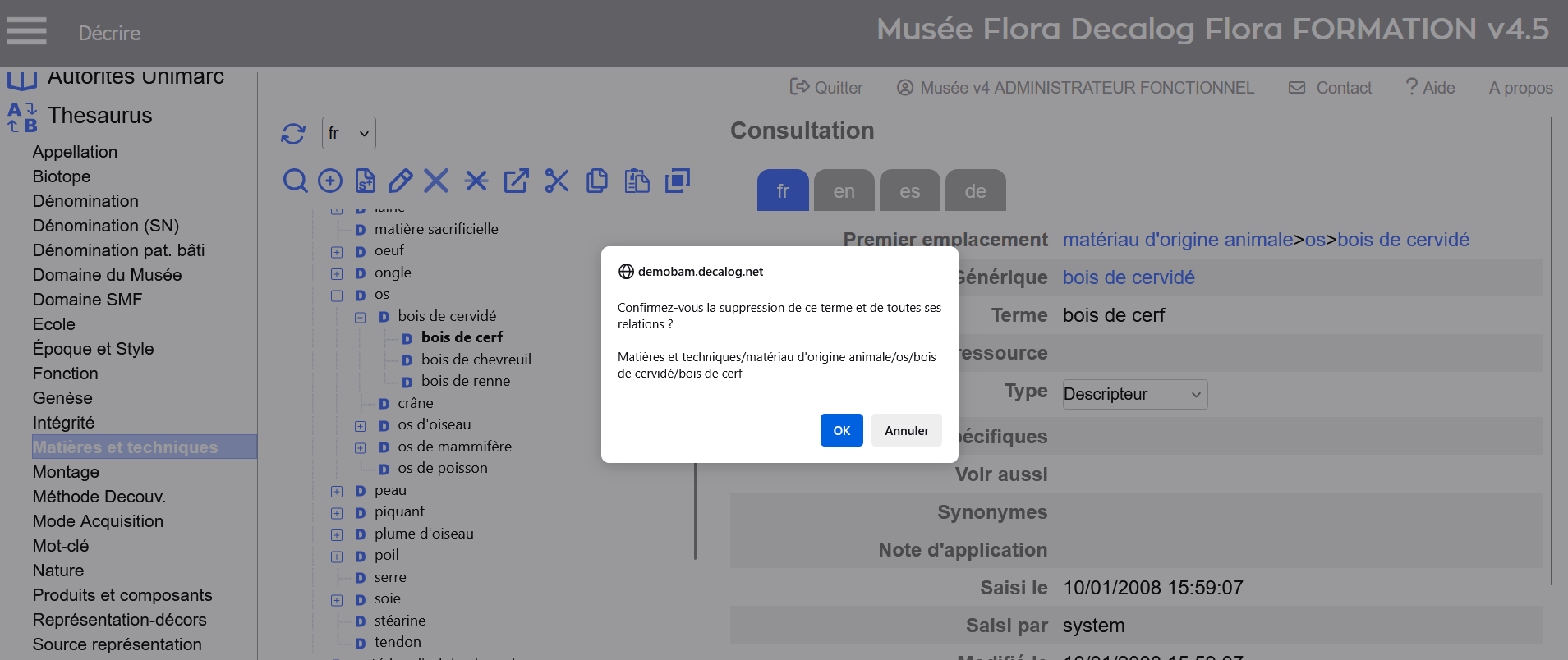
Task: Open the 'bois de cervidé' generic term link
Action: 1129,277
